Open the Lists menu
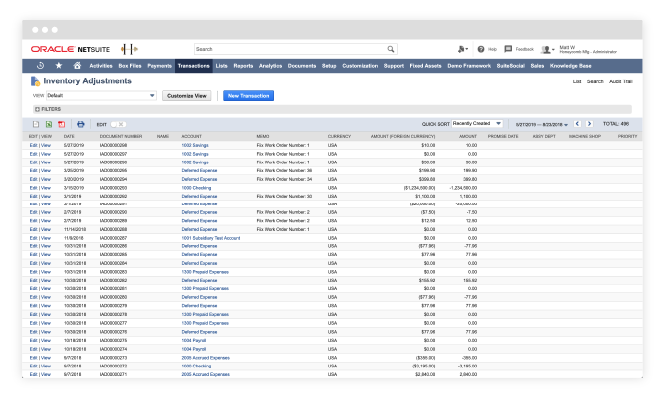 point(221,66)
